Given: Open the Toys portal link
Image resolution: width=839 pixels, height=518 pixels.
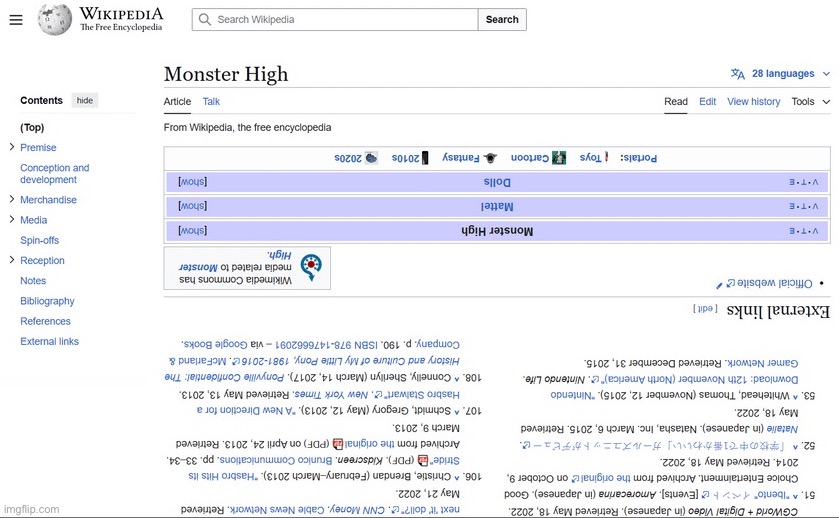Looking at the screenshot, I should point(590,157).
